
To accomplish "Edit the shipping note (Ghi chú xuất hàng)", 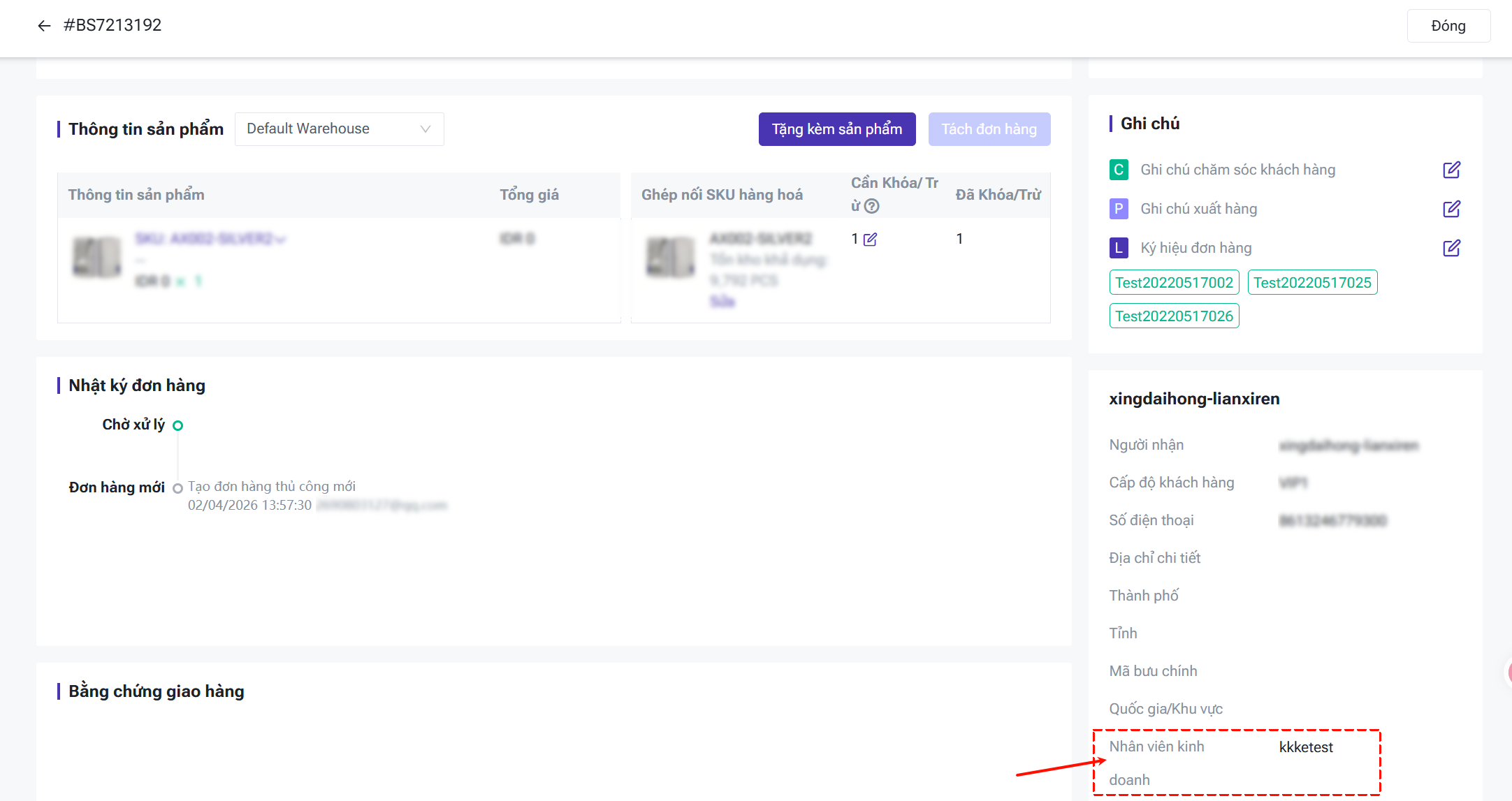I will click(1451, 209).
